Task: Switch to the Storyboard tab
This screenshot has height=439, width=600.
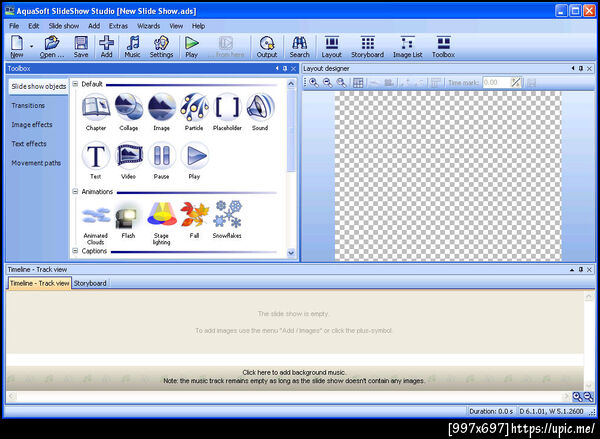Action: point(90,283)
